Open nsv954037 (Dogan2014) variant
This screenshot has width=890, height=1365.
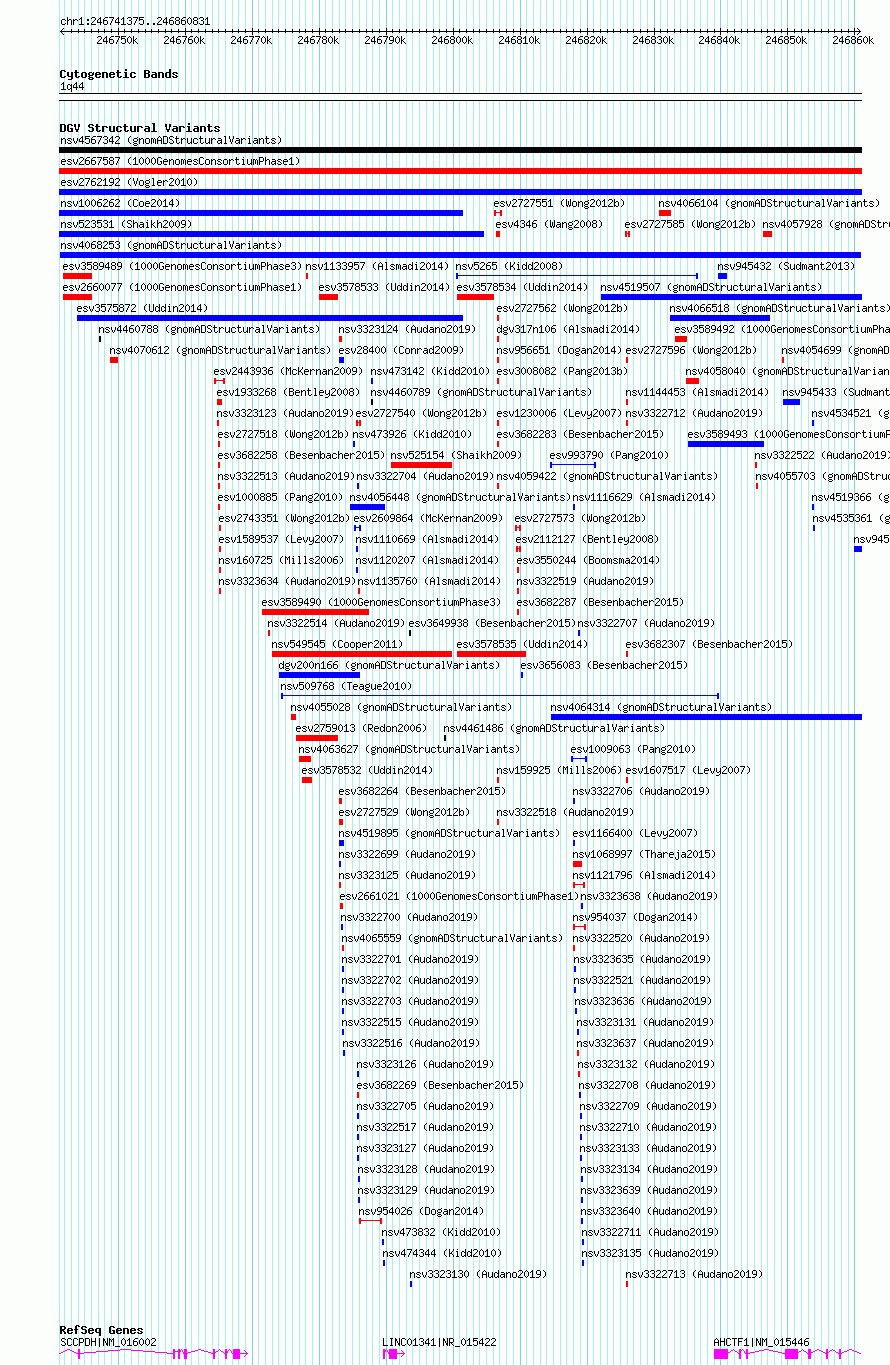(x=633, y=917)
